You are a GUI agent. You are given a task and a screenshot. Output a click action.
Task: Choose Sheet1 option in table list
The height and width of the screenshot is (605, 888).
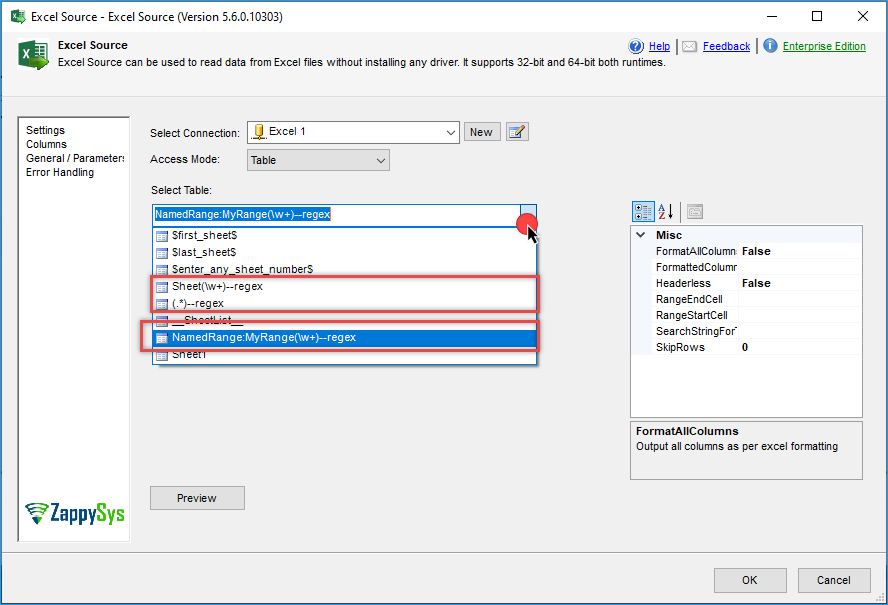tap(344, 355)
